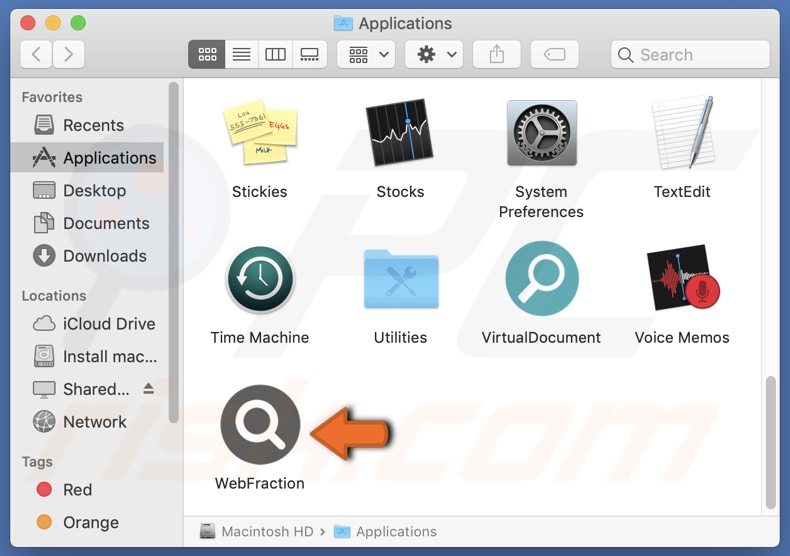This screenshot has width=790, height=556.
Task: Select Downloads in the sidebar
Action: 104,256
